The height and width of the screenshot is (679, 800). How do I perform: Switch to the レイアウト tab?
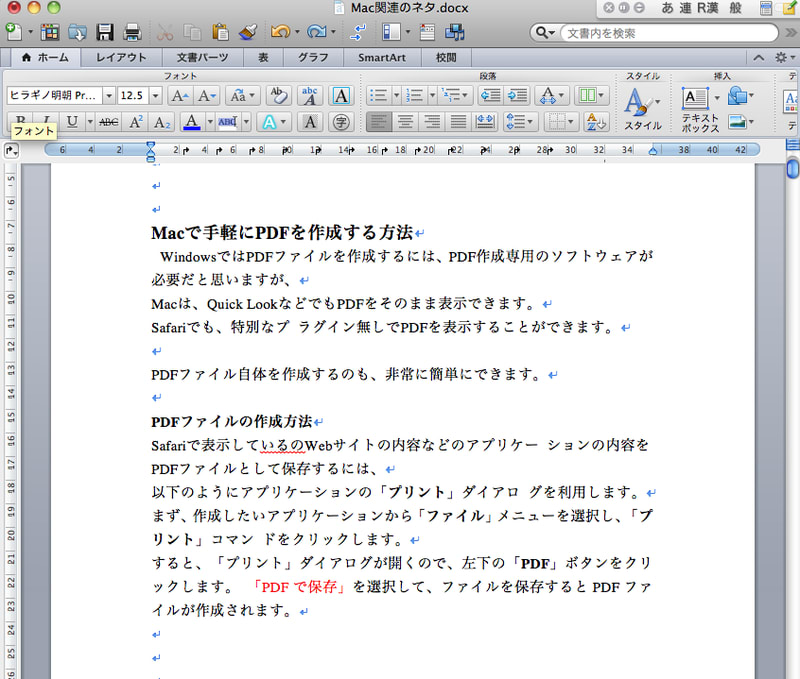[x=121, y=58]
